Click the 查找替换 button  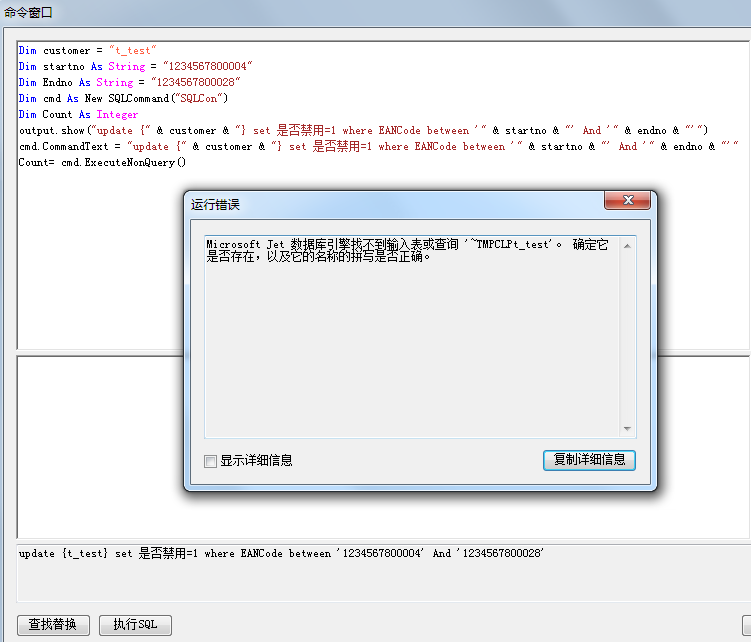point(53,625)
